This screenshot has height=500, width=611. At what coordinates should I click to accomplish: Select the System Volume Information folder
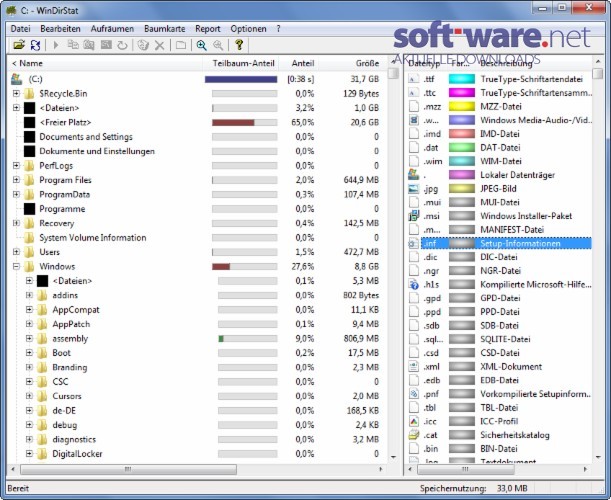click(x=92, y=238)
